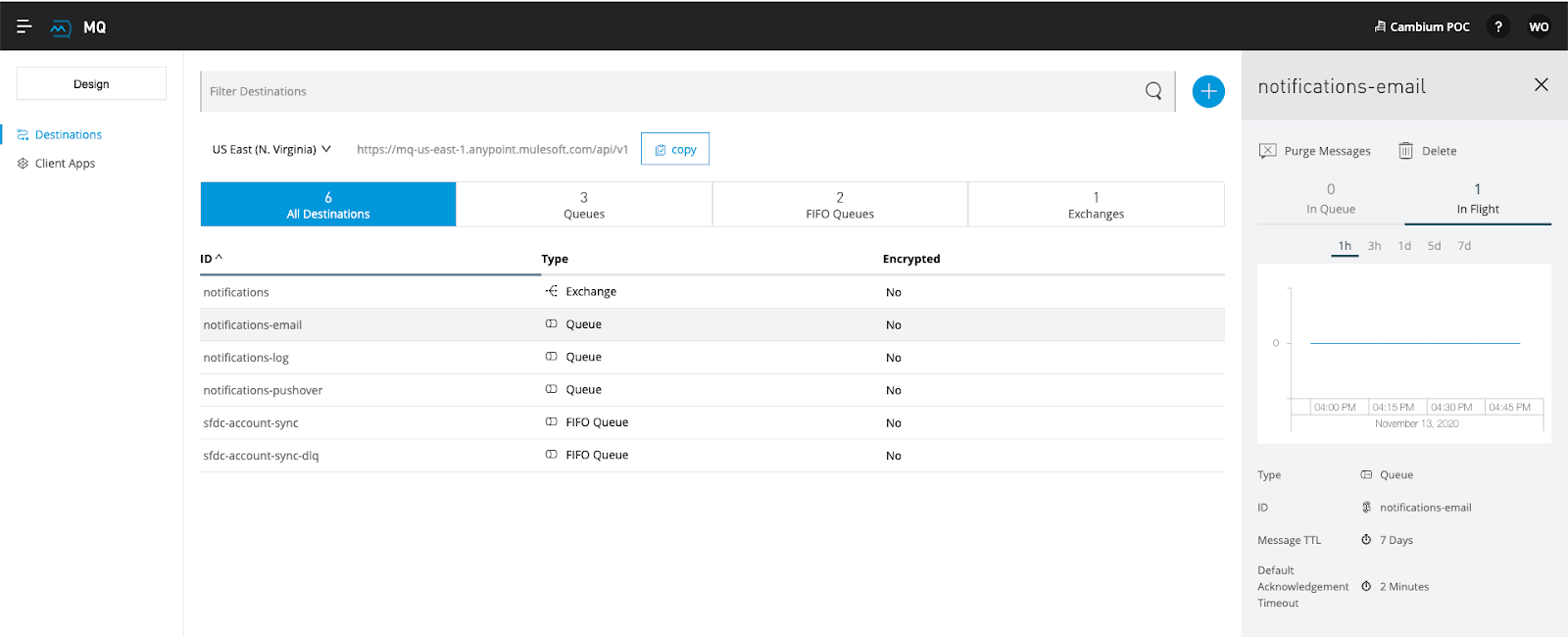Close the notifications-email details panel
The image size is (1568, 637).
click(x=1541, y=85)
